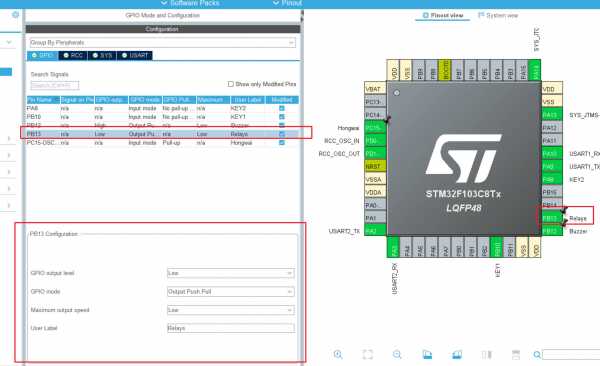600x366 pixels.
Task: Open the Maximum output speed dropdown
Action: pyautogui.click(x=231, y=310)
